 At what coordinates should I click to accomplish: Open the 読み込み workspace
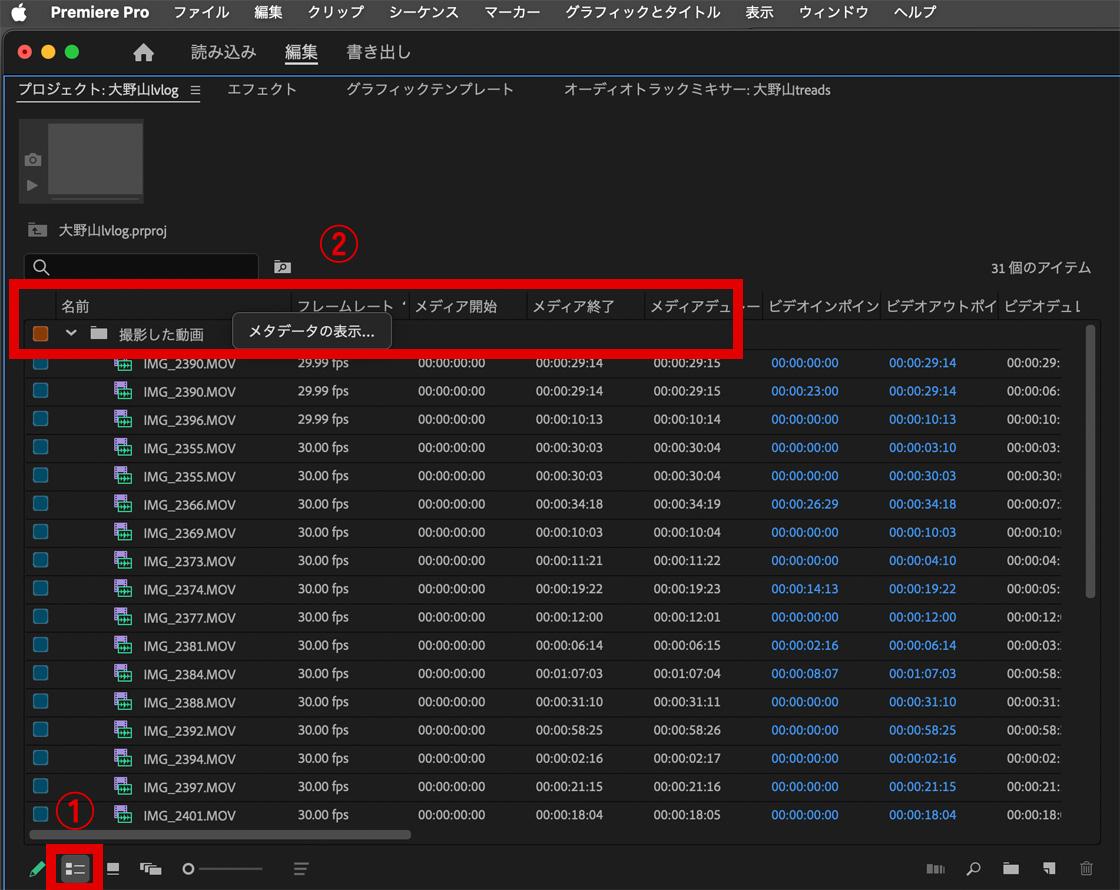point(223,53)
